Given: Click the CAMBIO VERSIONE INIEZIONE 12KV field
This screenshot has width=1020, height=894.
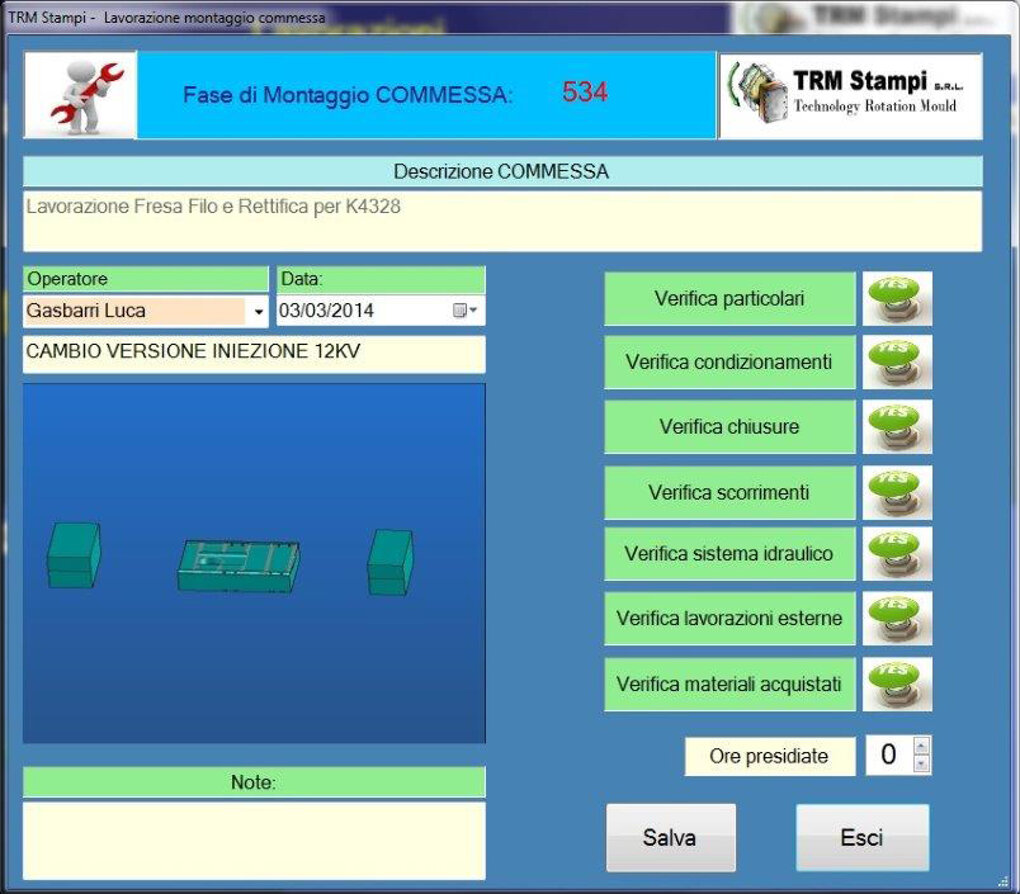Looking at the screenshot, I should [x=254, y=354].
